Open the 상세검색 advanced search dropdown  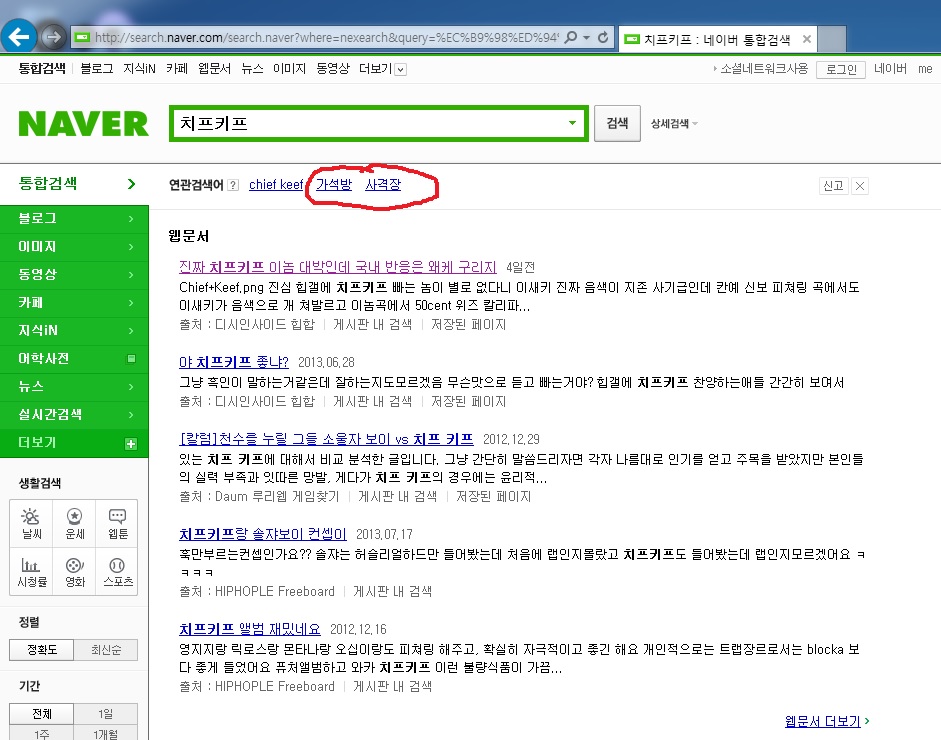(674, 124)
